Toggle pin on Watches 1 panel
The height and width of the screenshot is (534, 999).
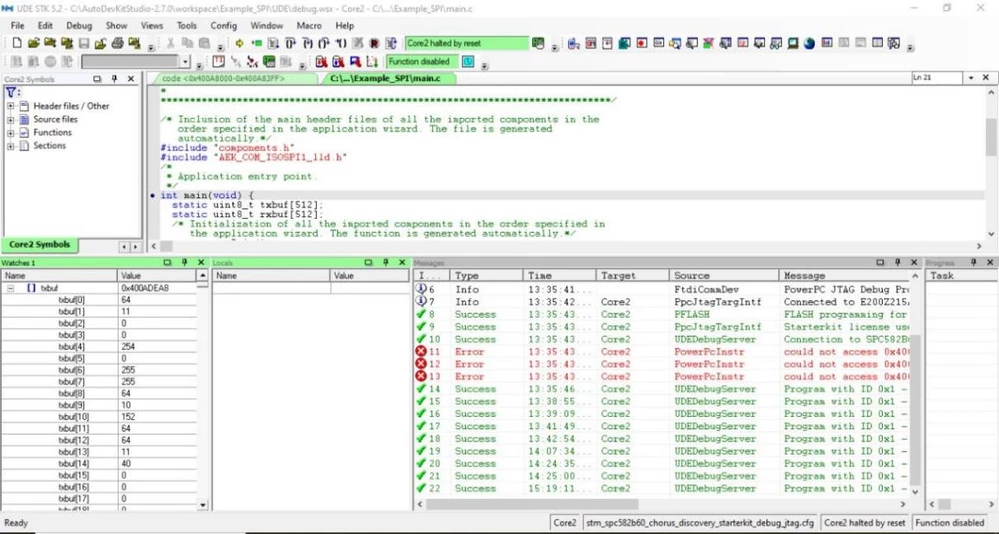184,263
